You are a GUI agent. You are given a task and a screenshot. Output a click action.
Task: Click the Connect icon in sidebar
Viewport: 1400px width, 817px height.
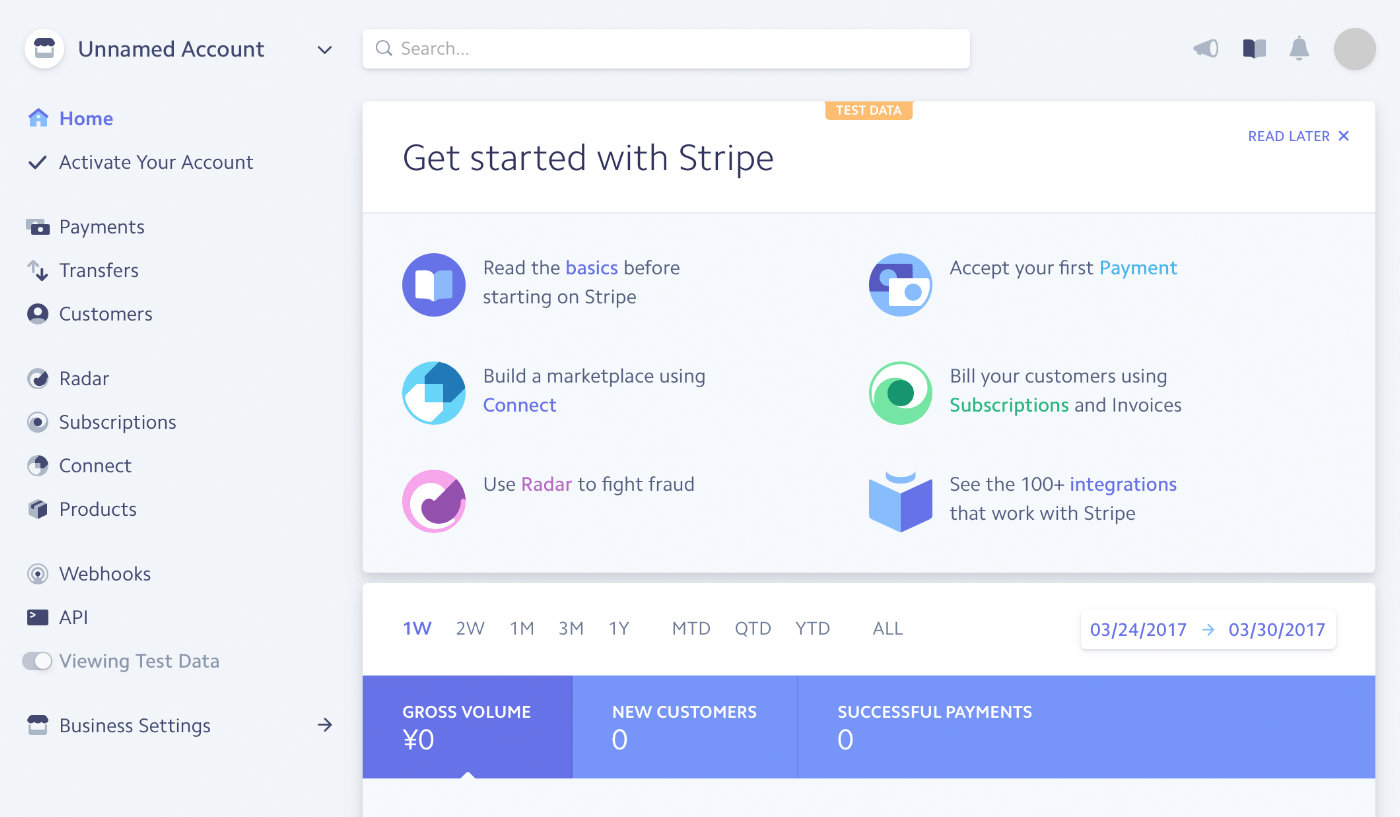(x=38, y=466)
